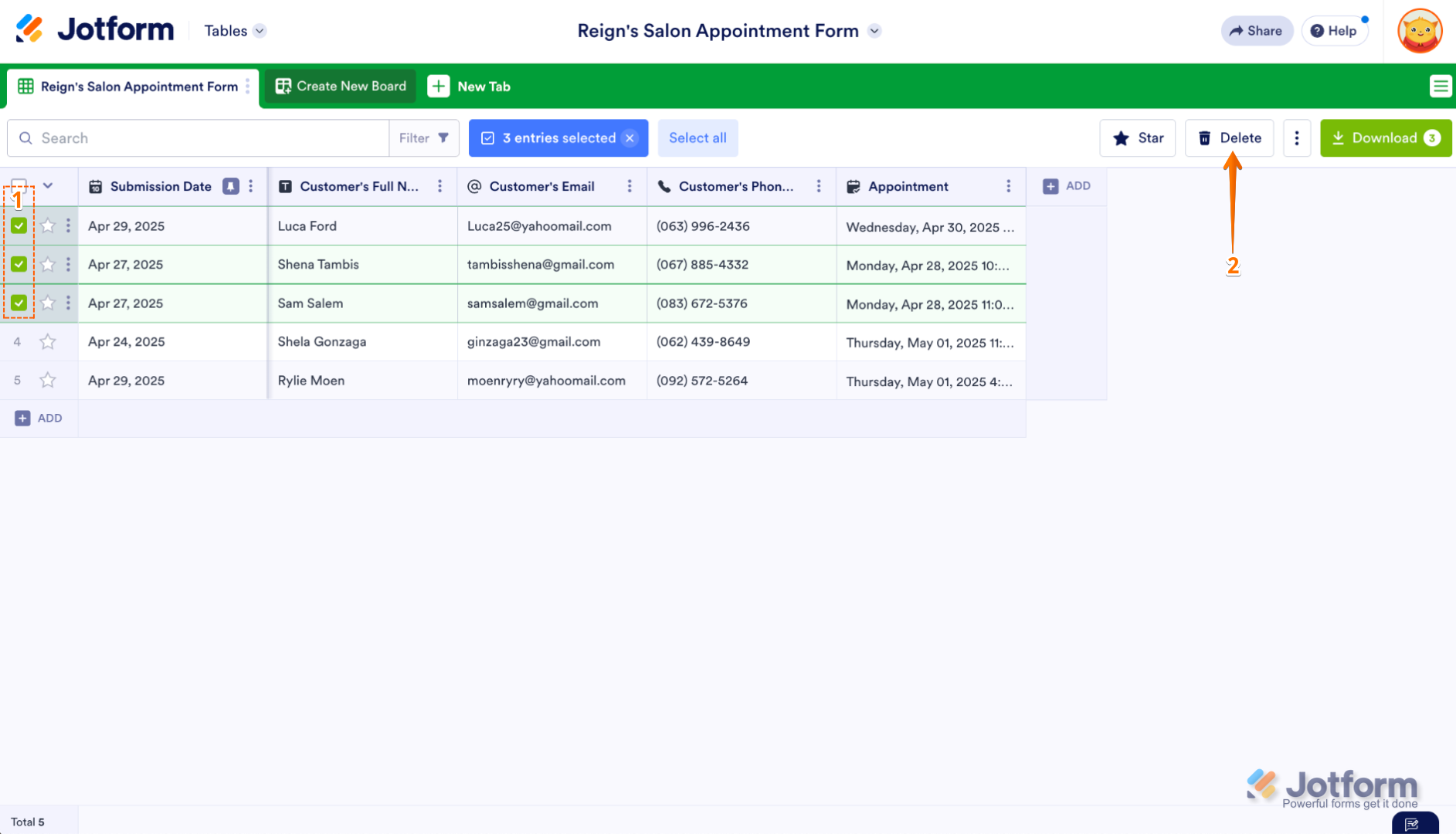Click the Jotform logo
The image size is (1456, 834).
click(x=95, y=30)
